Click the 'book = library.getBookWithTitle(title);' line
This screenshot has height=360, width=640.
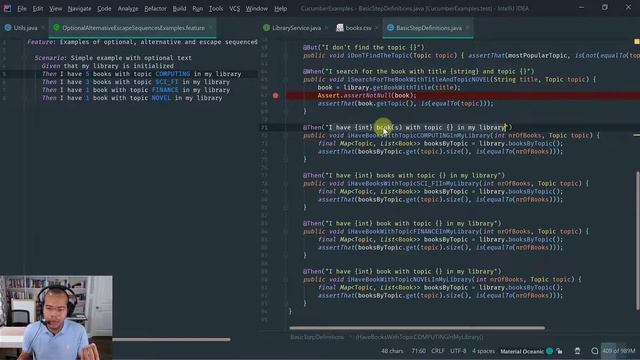[x=389, y=87]
